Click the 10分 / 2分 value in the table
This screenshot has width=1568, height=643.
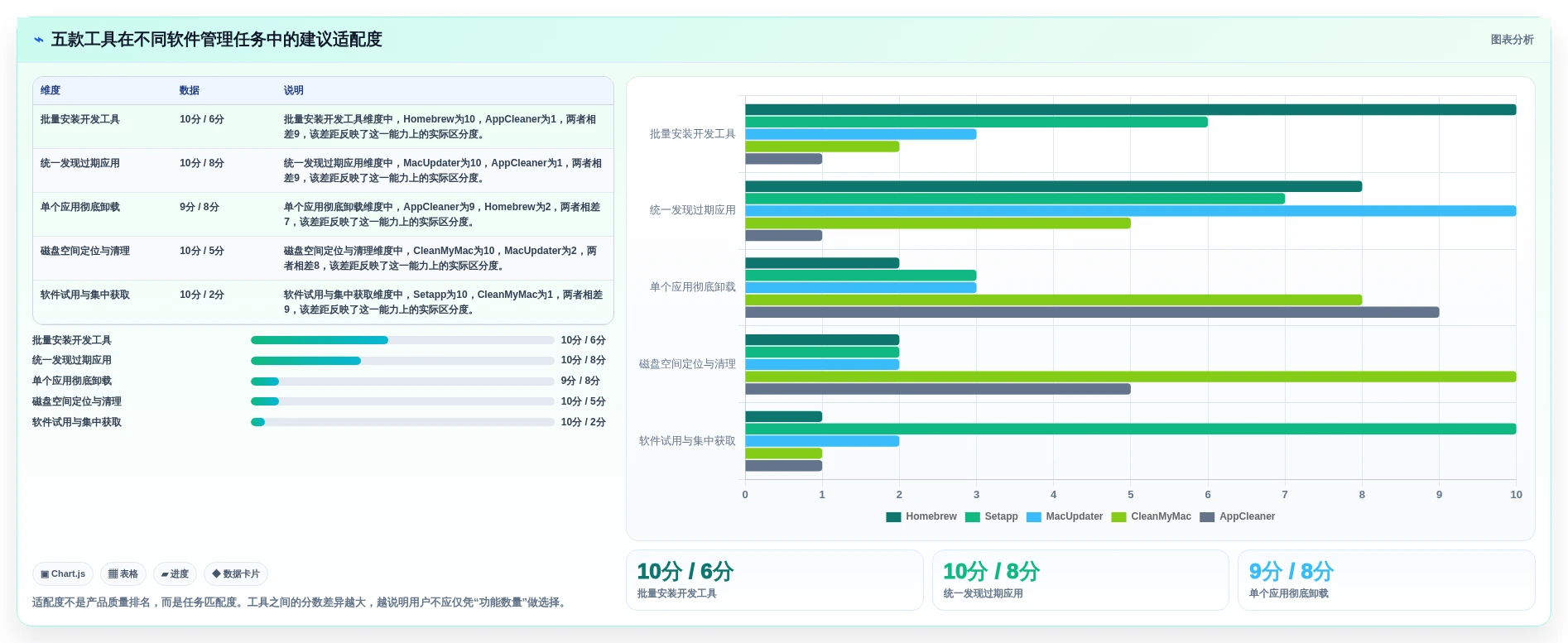click(x=202, y=295)
